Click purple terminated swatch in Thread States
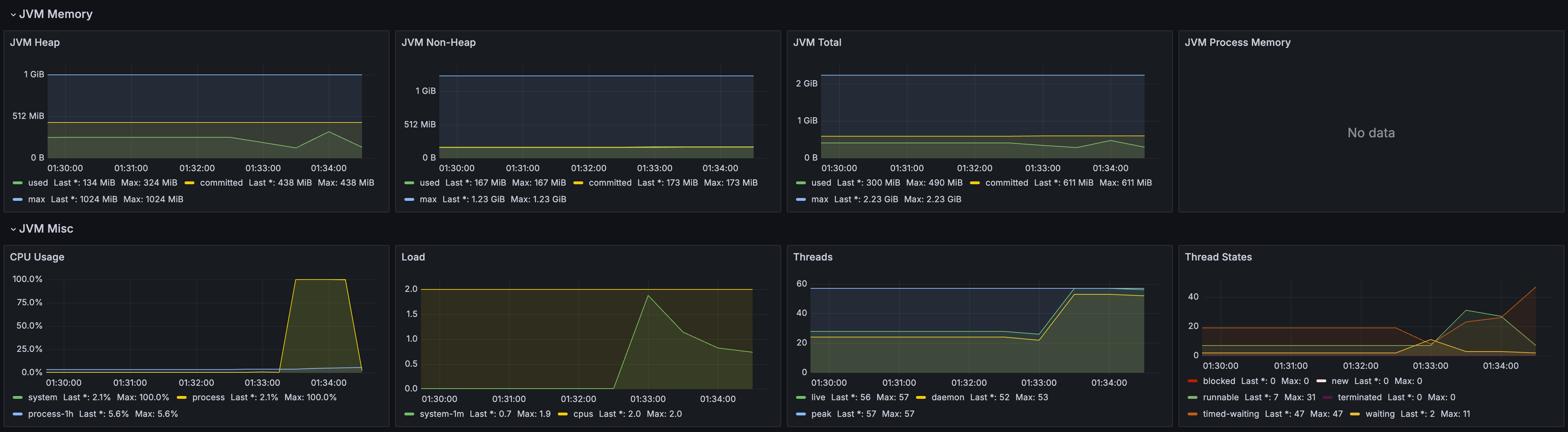This screenshot has width=1568, height=432. tap(1327, 397)
